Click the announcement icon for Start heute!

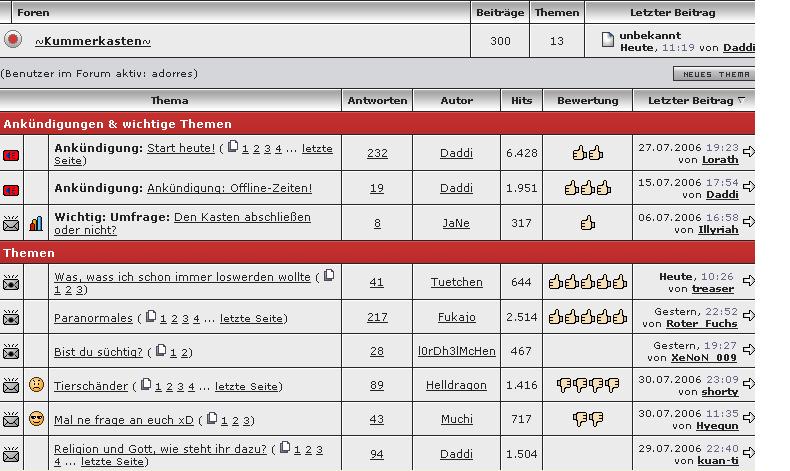click(x=12, y=154)
